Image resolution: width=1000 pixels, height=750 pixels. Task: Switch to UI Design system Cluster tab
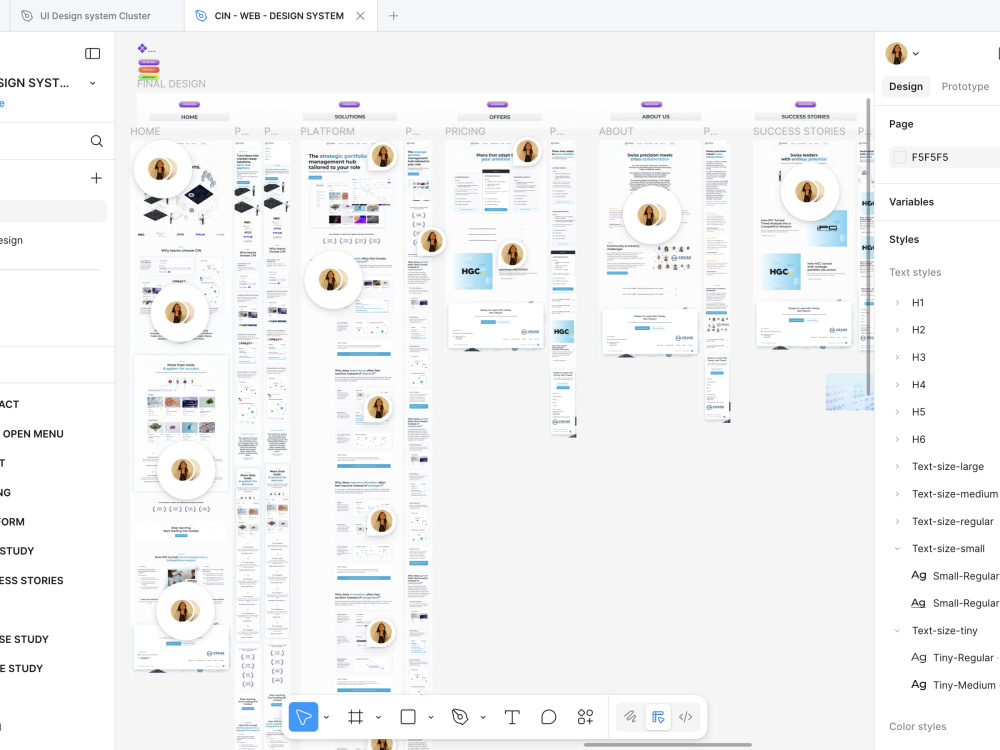pos(95,16)
